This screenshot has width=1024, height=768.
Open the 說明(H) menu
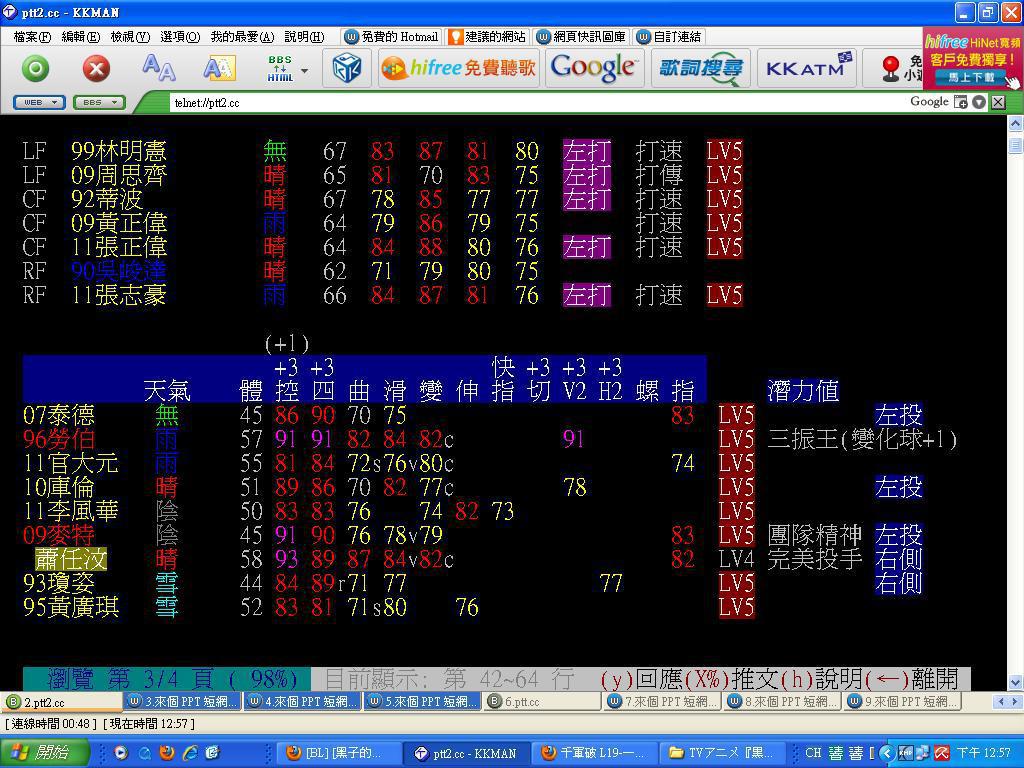click(x=304, y=37)
